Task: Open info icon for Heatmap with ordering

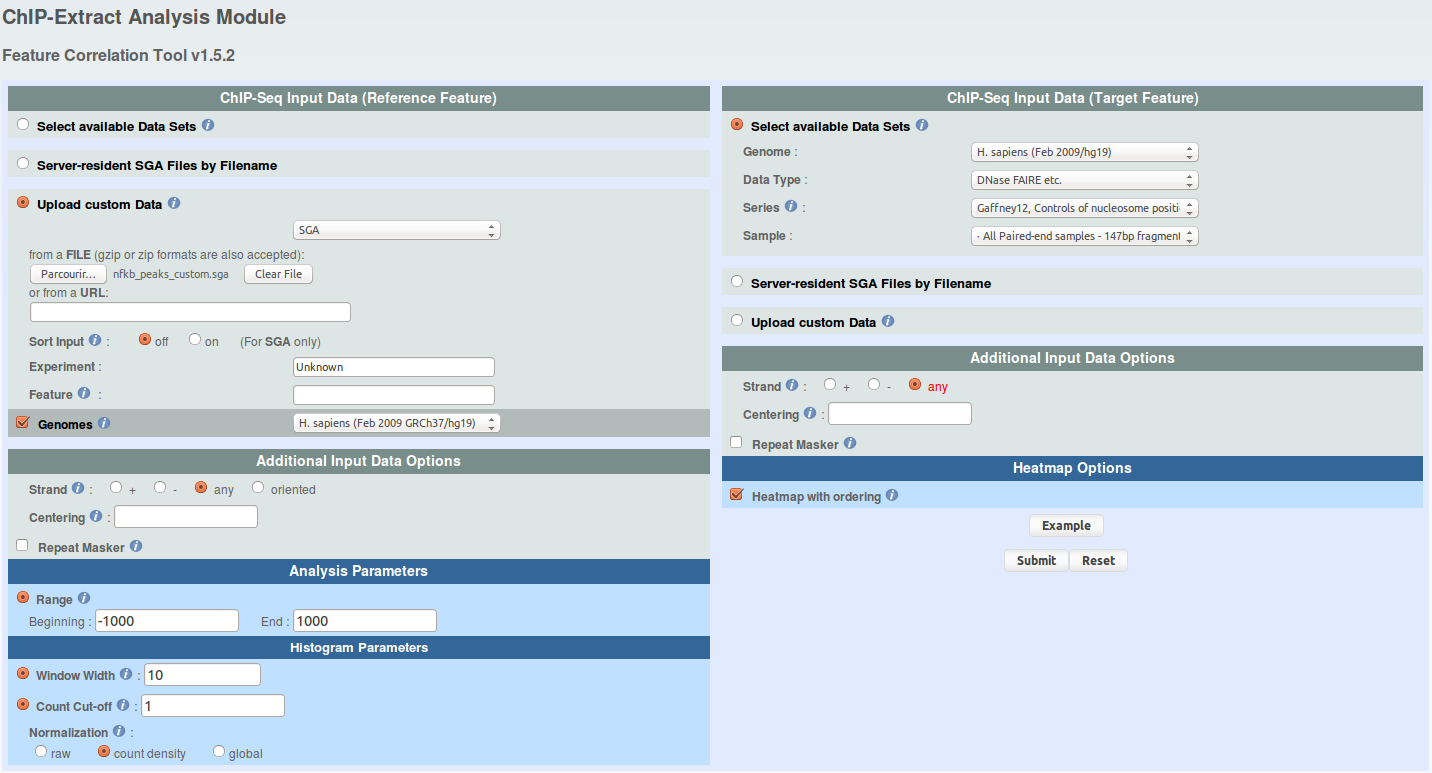Action: pyautogui.click(x=892, y=496)
